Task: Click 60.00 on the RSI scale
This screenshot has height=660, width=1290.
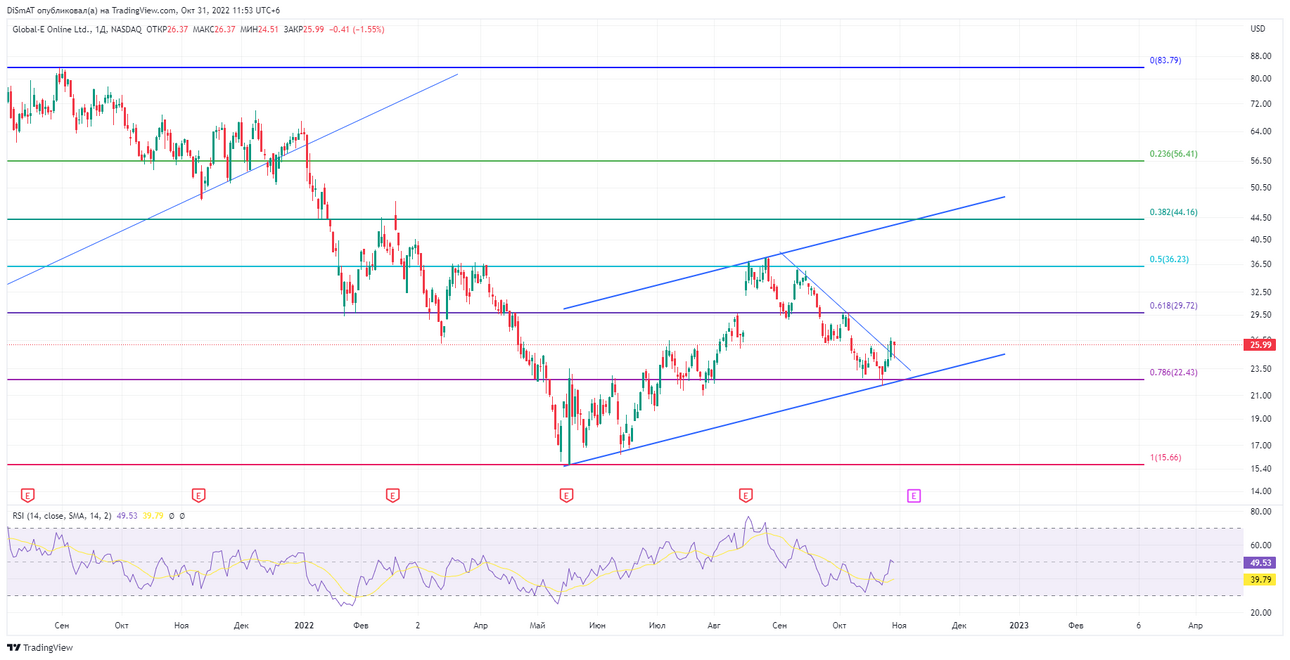Action: [1260, 546]
